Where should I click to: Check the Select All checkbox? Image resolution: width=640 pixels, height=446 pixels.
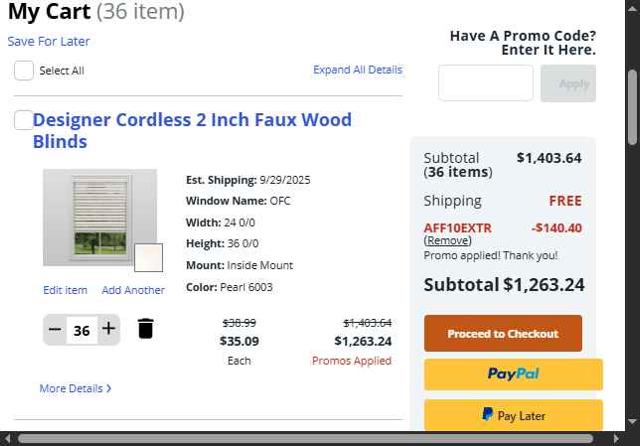point(24,71)
